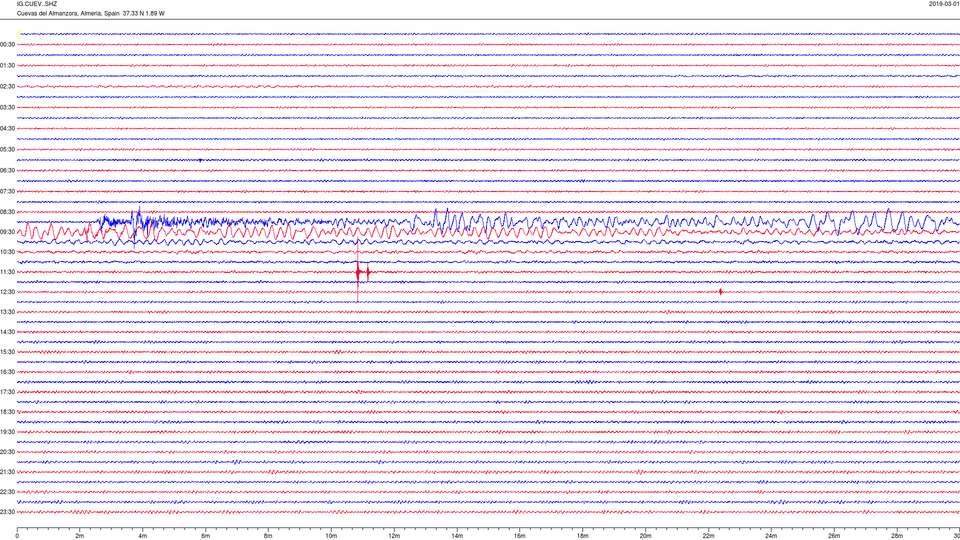The image size is (960, 540).
Task: Click the small blue blip on the 06:00 trace
Action: point(200,160)
